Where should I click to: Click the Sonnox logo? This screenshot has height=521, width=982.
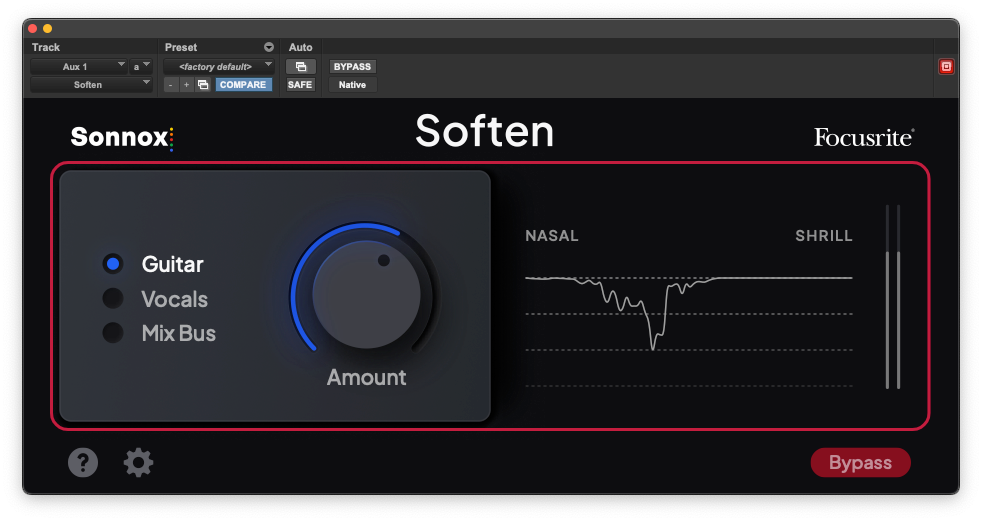click(122, 137)
